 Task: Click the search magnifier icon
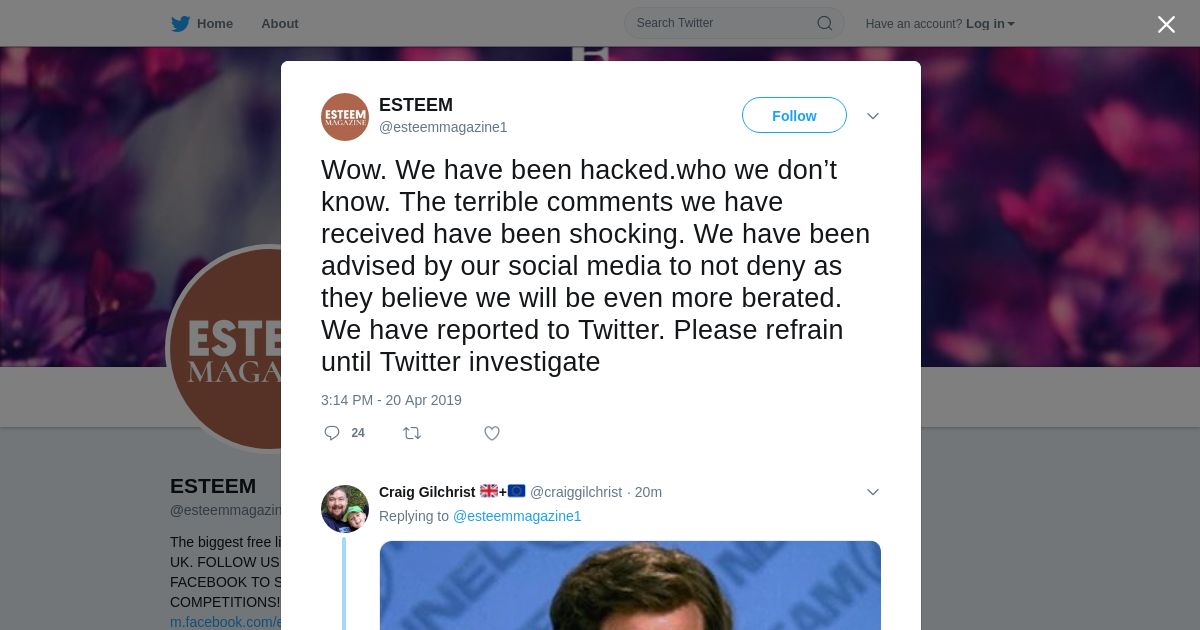tap(824, 24)
